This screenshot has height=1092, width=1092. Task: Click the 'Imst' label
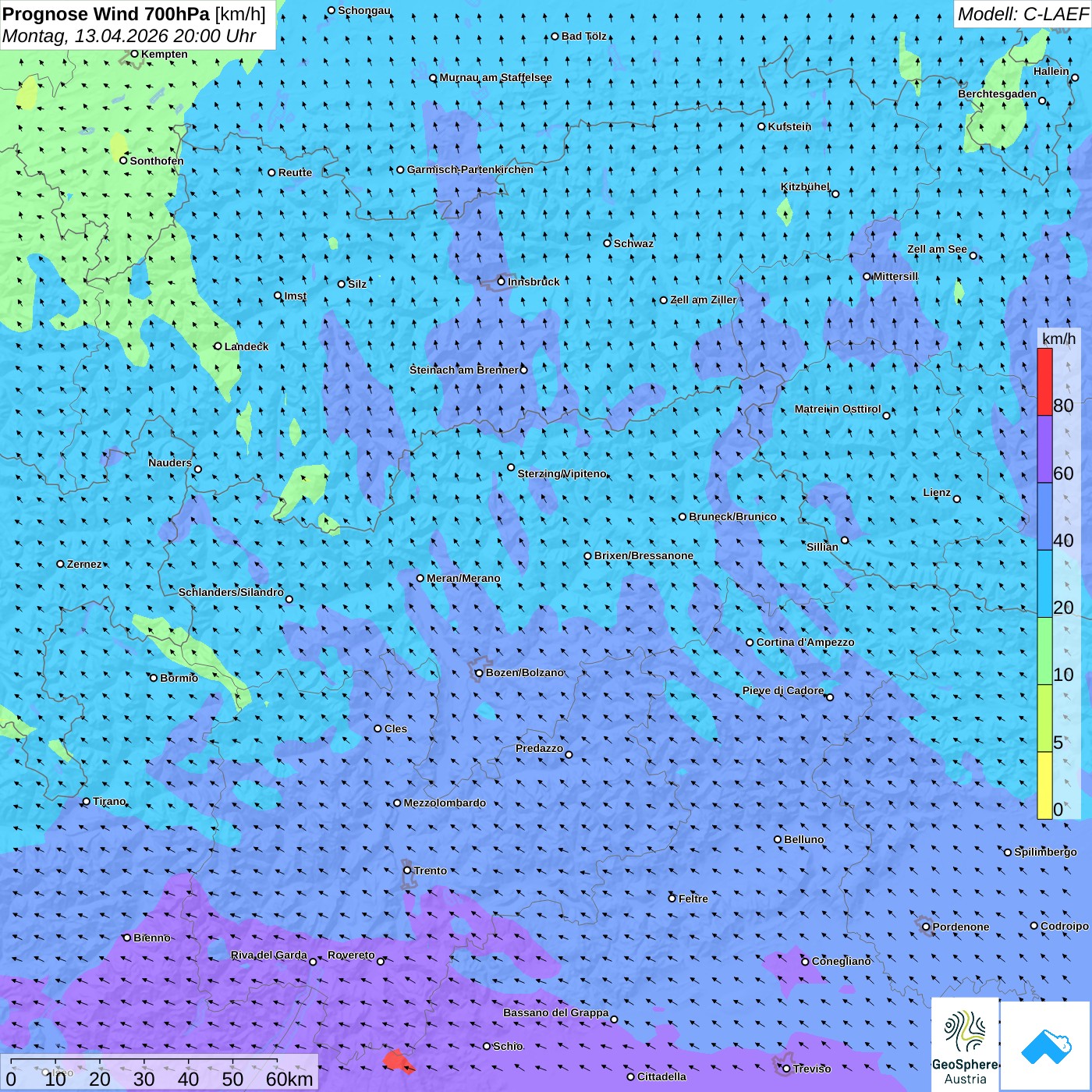coord(296,296)
